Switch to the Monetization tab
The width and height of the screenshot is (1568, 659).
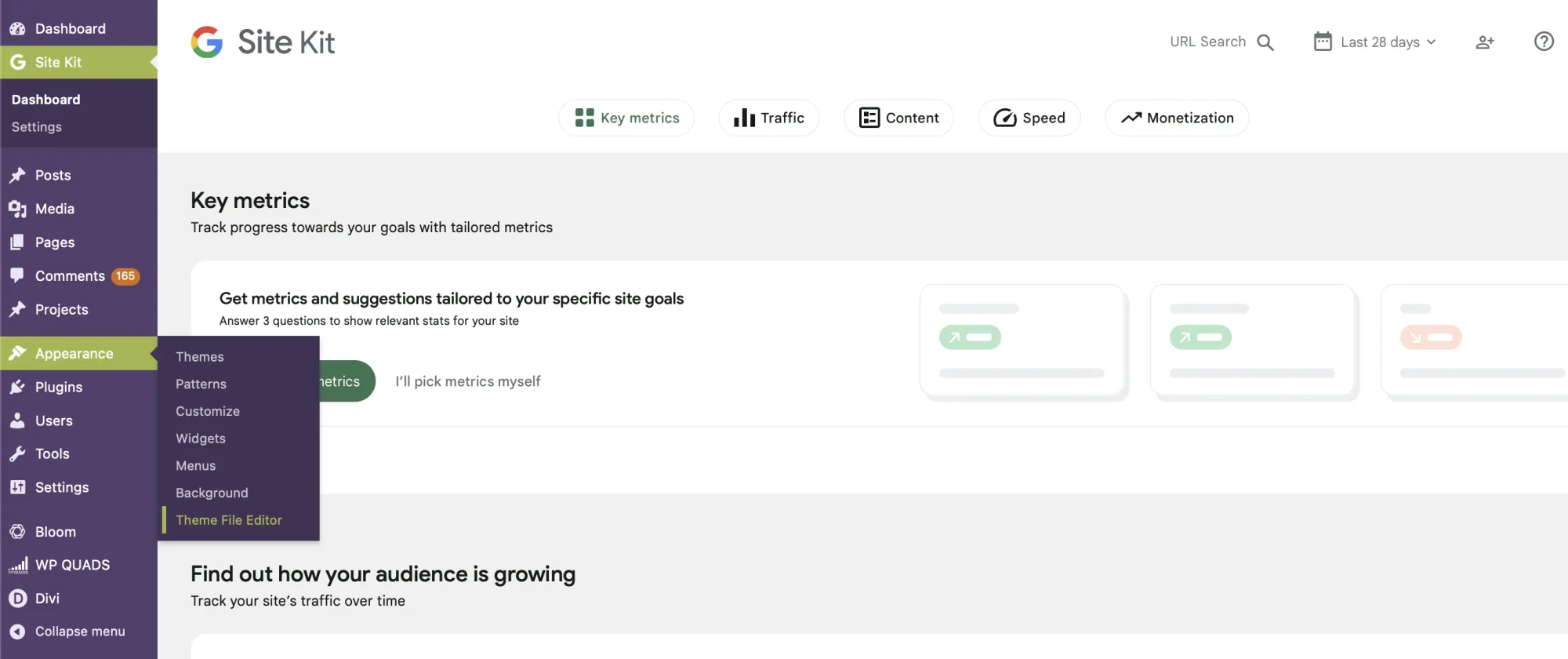pos(1176,117)
